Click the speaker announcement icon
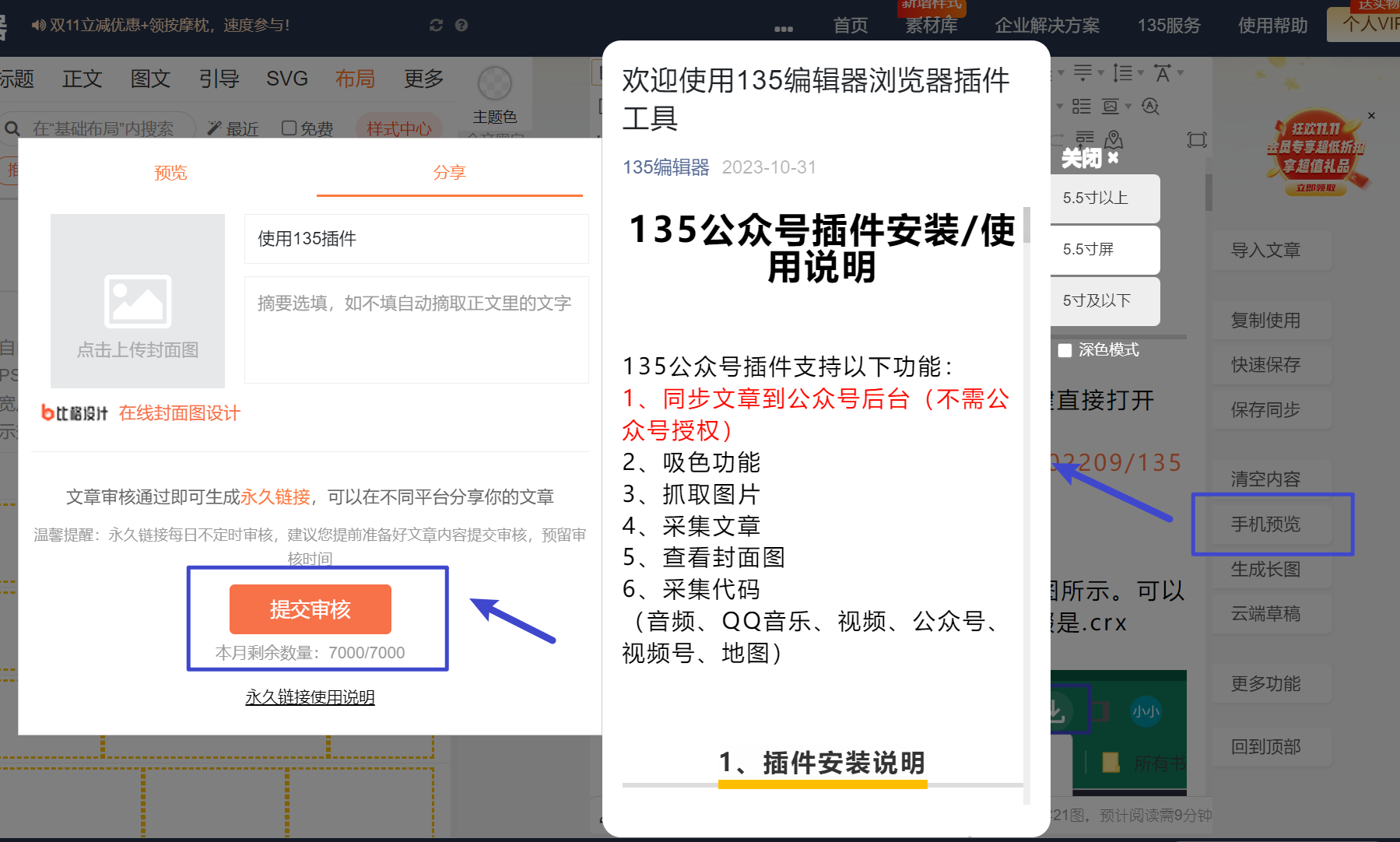This screenshot has height=842, width=1400. tap(38, 25)
